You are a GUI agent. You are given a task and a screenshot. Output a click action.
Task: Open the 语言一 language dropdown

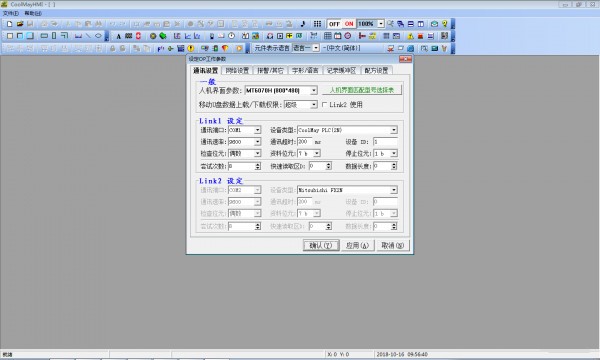(316, 48)
